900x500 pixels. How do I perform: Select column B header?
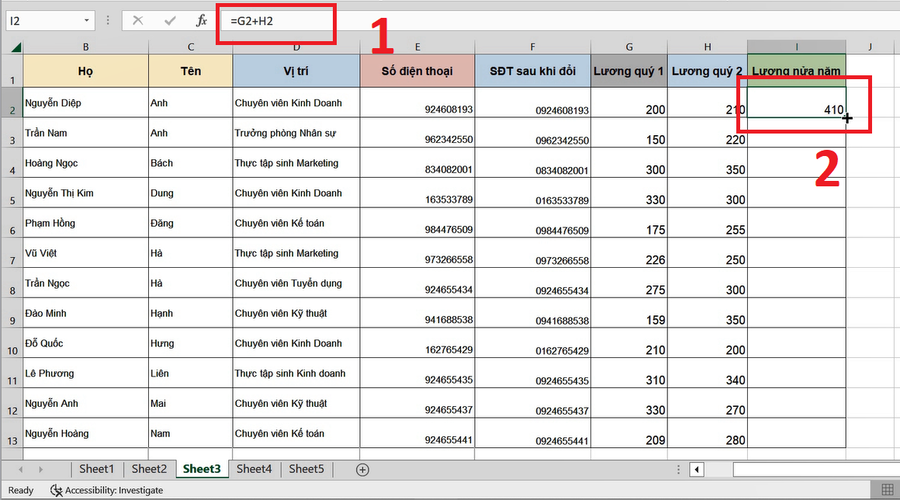[x=86, y=47]
